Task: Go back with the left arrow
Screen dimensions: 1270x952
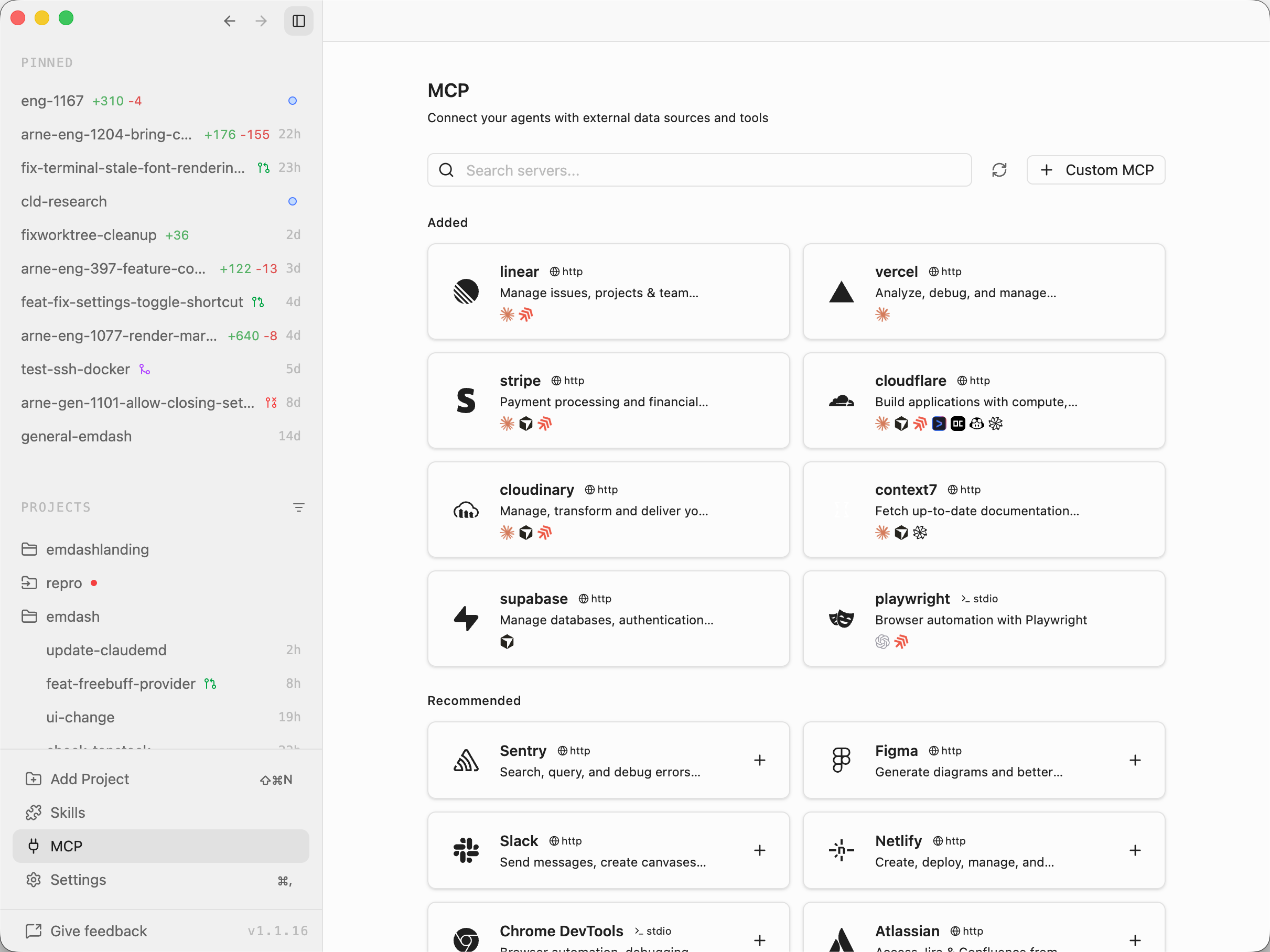Action: (230, 21)
